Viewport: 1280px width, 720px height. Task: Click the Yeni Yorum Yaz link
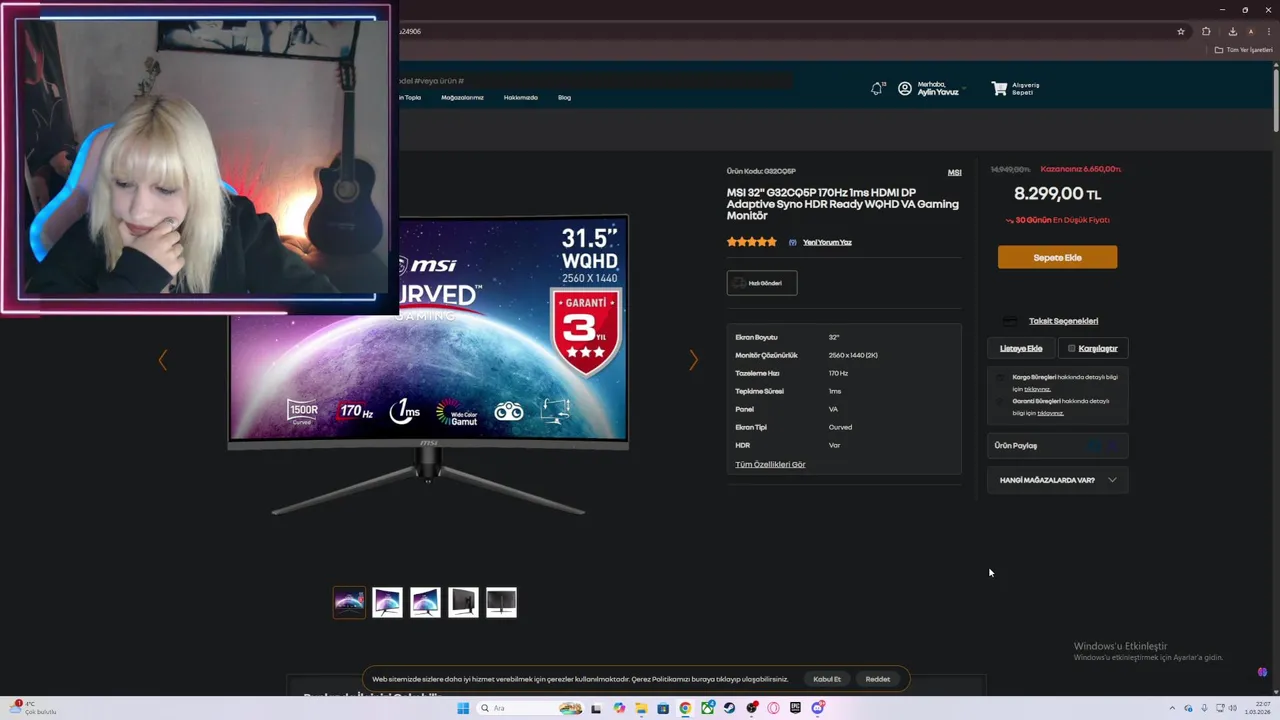(827, 242)
